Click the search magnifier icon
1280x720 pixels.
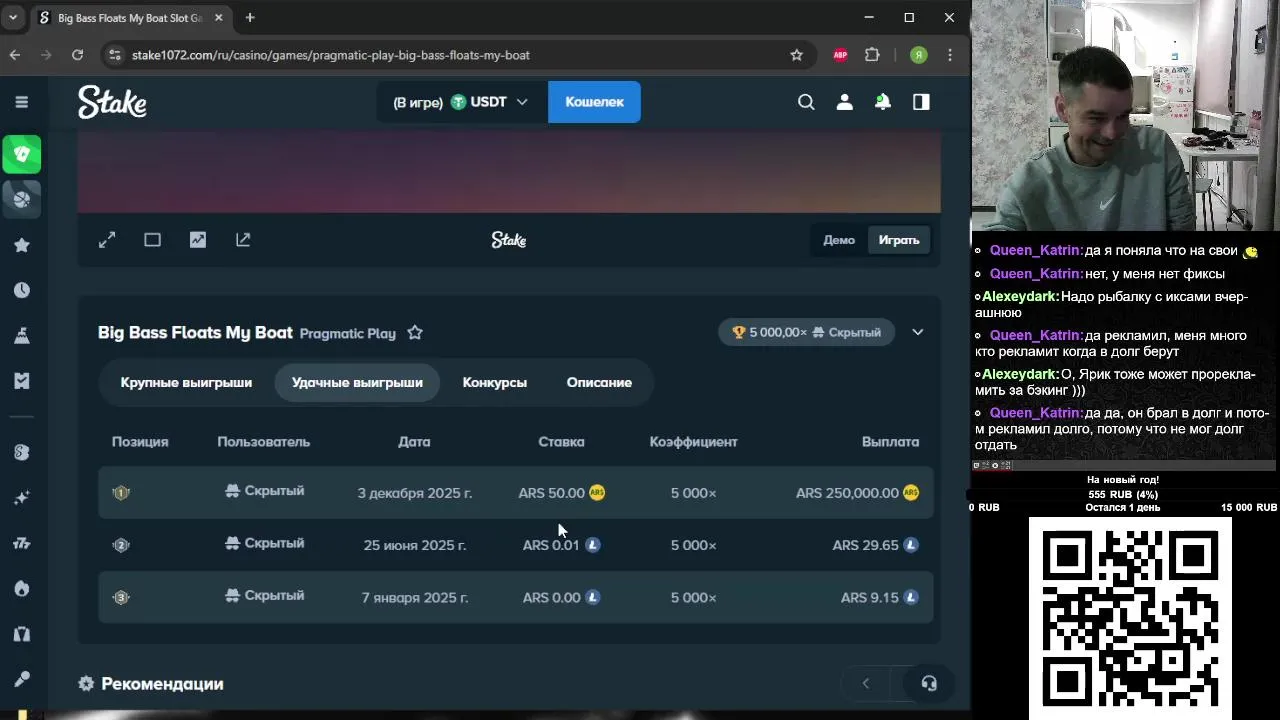[806, 102]
